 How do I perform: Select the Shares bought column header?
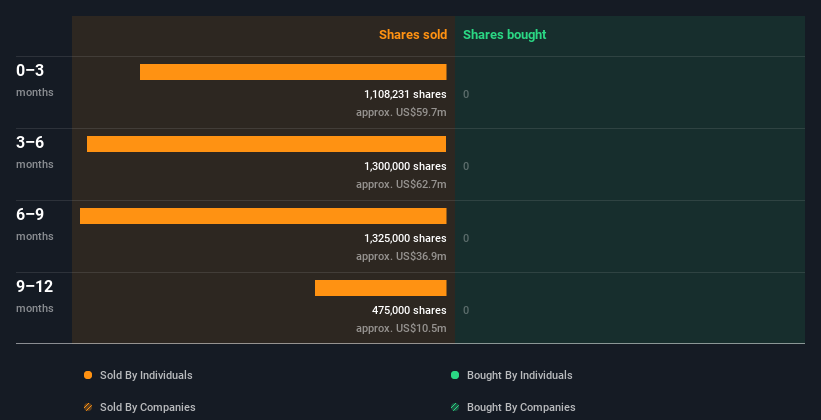[504, 35]
